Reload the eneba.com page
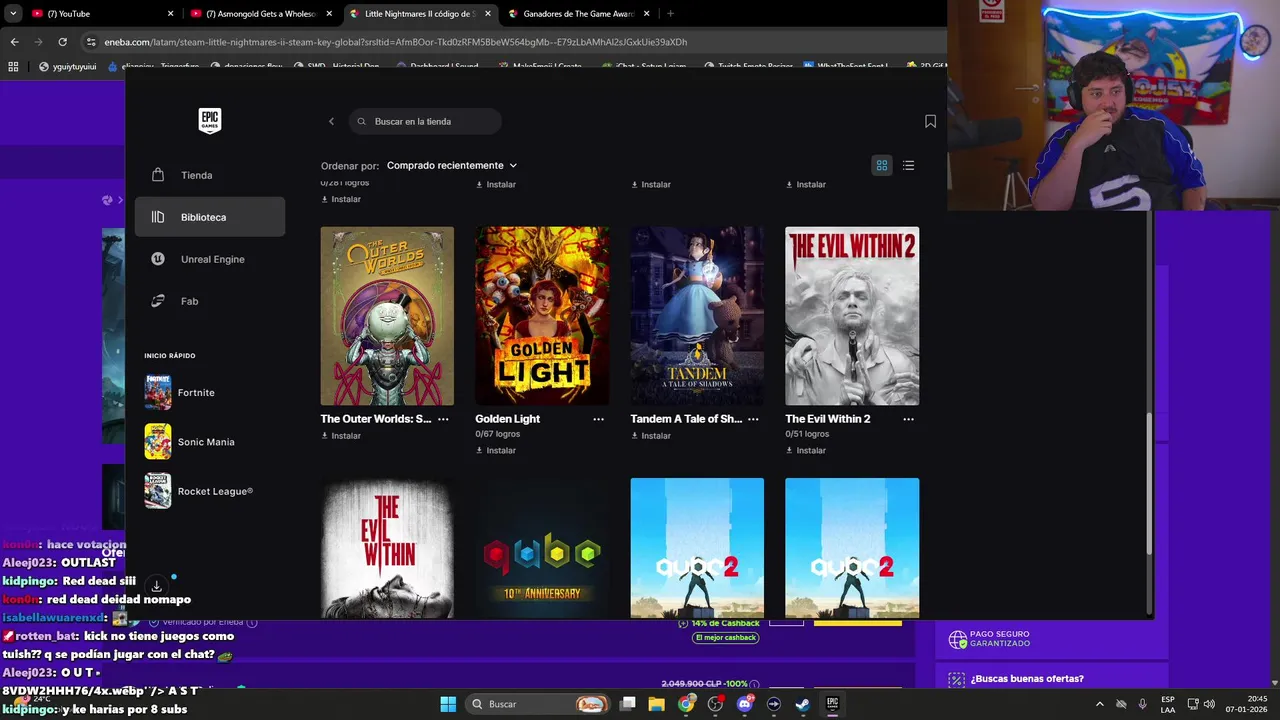Viewport: 1280px width, 720px height. tap(62, 42)
